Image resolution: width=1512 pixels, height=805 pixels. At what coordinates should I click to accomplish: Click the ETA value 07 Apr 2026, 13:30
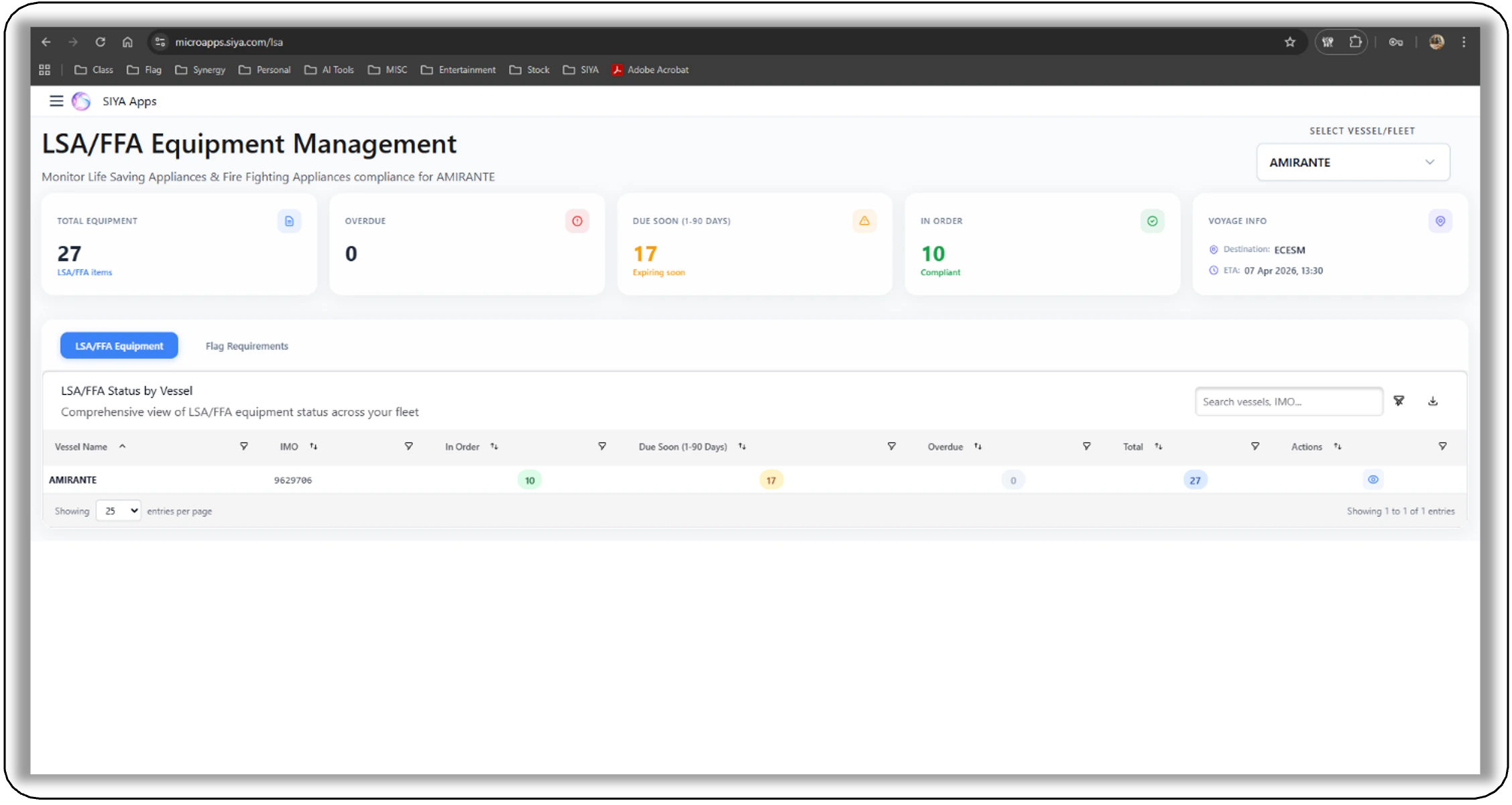[x=1283, y=271]
